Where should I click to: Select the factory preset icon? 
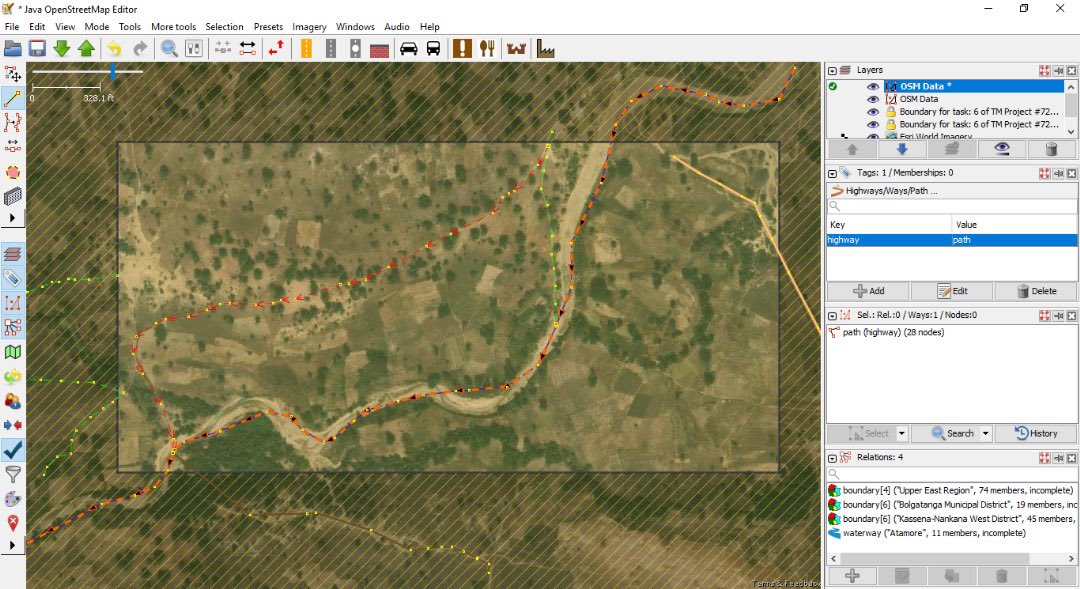point(546,49)
